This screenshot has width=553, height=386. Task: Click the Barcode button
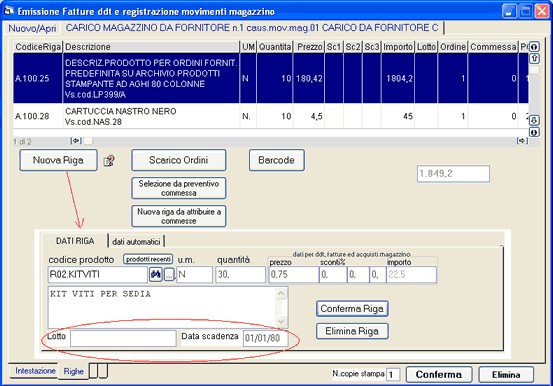click(x=276, y=160)
